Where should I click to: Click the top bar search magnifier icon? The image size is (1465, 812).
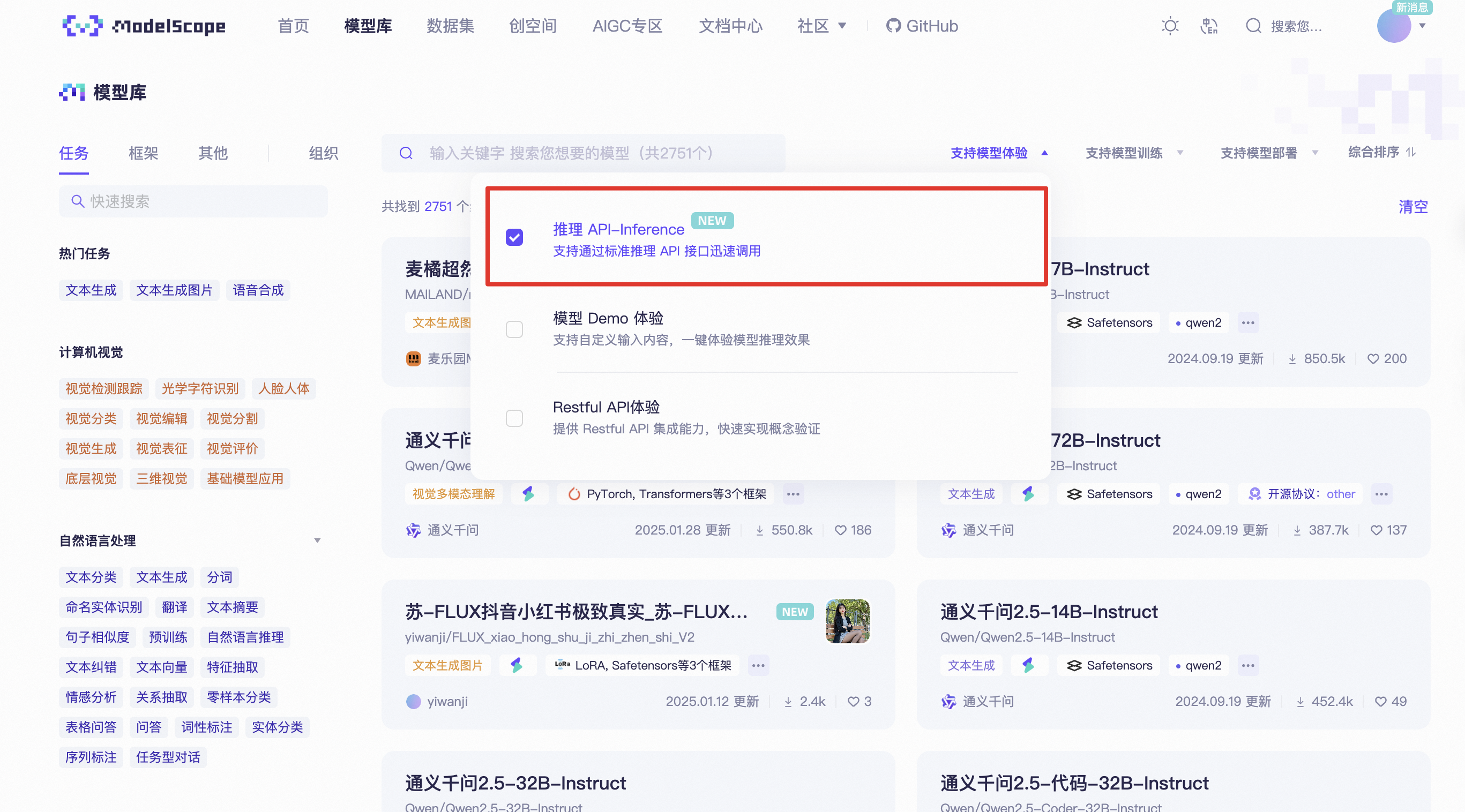(x=1253, y=26)
